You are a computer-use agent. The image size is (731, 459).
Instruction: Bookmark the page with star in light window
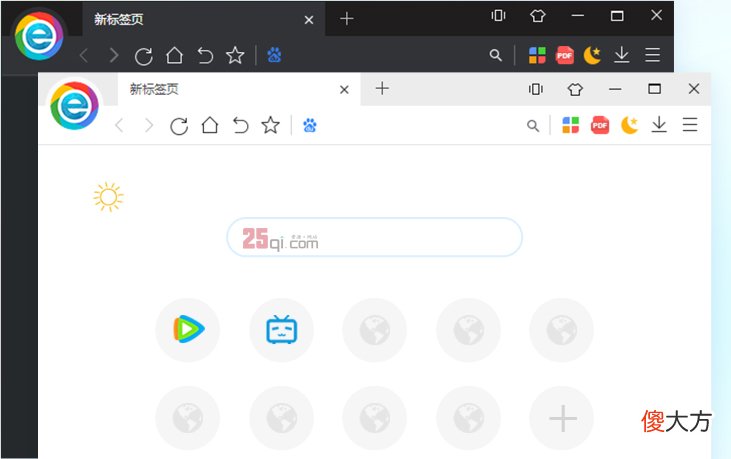coord(270,125)
